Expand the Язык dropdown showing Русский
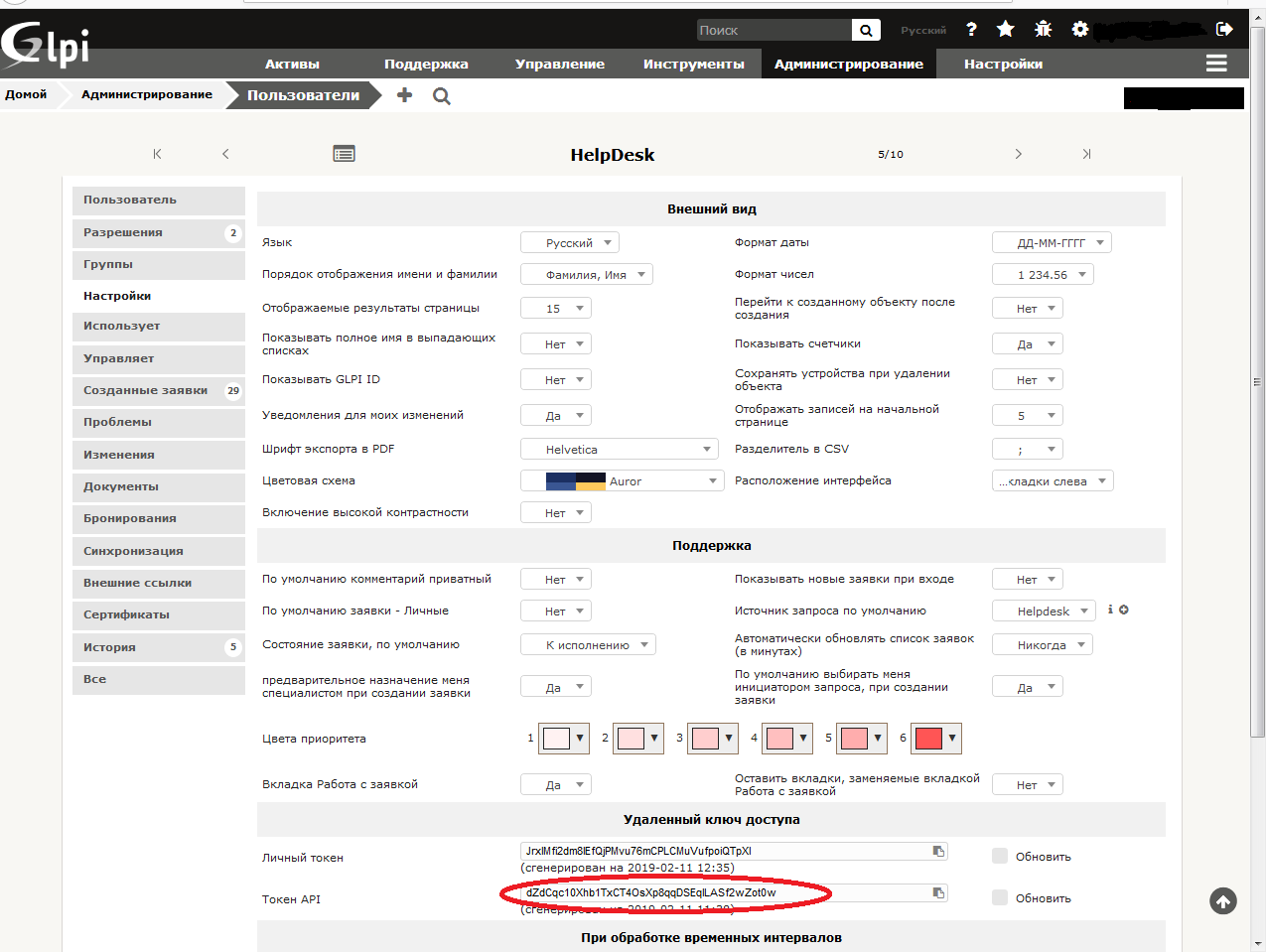This screenshot has width=1266, height=952. (x=570, y=242)
